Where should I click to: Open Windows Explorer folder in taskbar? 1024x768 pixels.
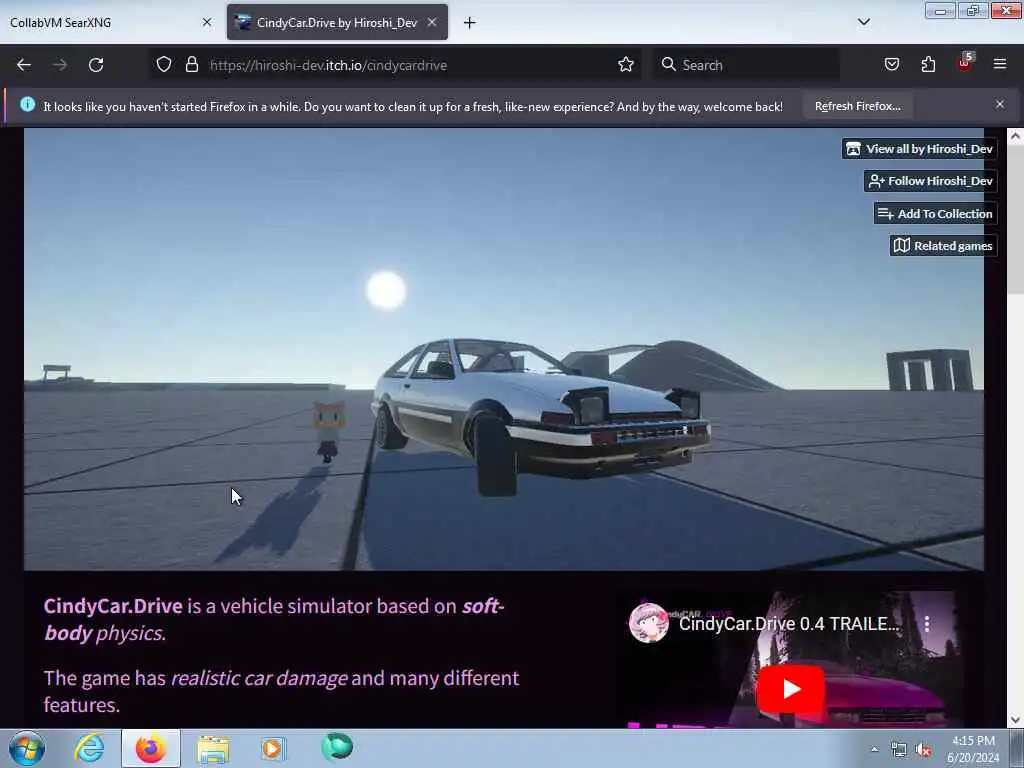(213, 748)
